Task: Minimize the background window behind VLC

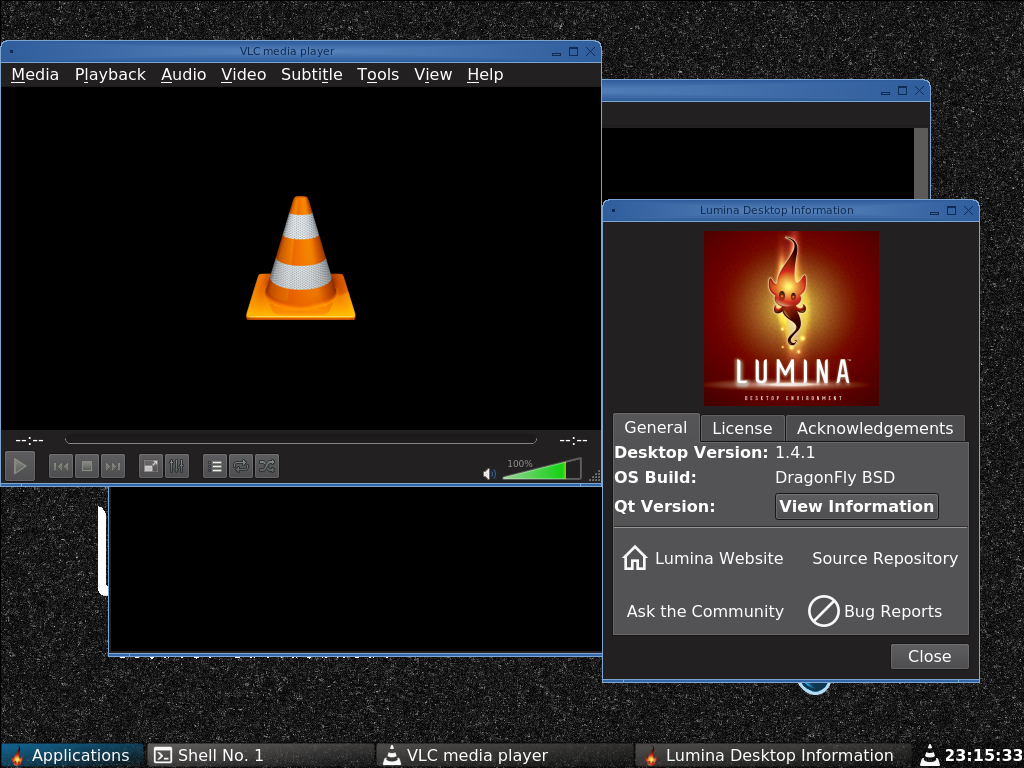Action: point(886,92)
